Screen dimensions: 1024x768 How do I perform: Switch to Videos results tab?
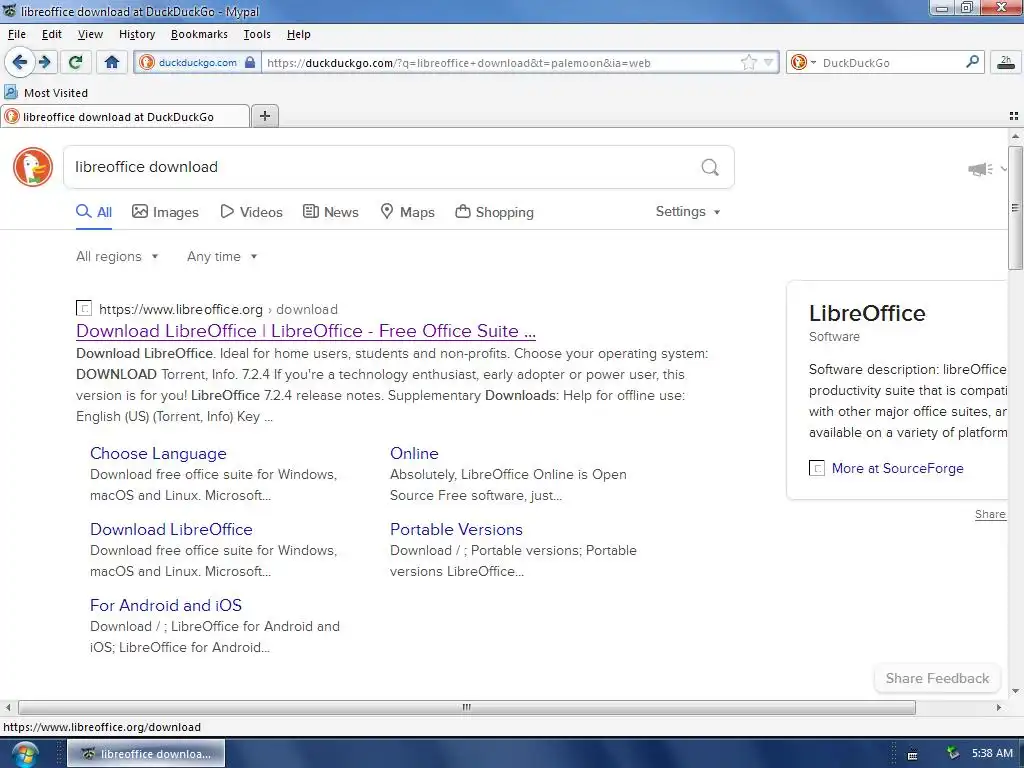pos(251,212)
